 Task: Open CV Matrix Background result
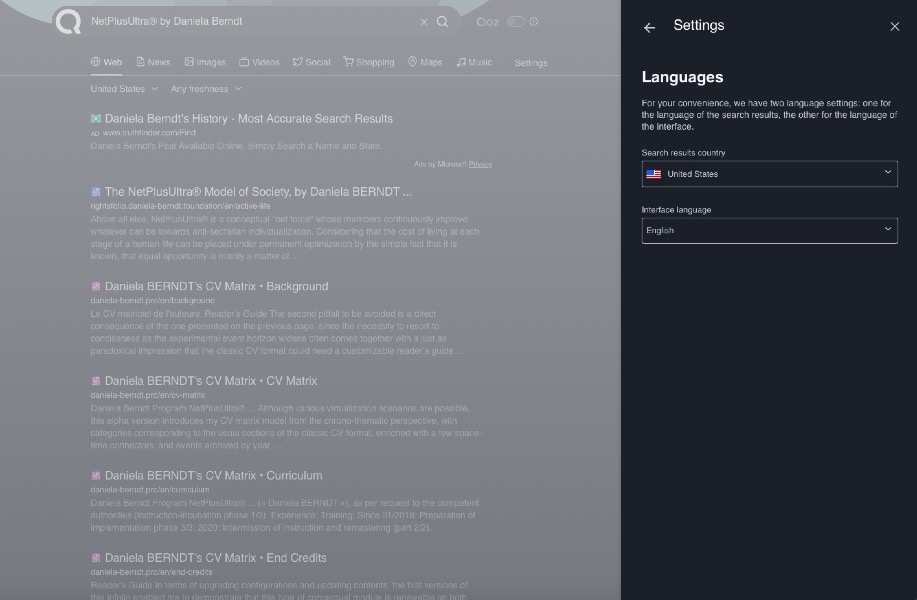[x=216, y=287]
